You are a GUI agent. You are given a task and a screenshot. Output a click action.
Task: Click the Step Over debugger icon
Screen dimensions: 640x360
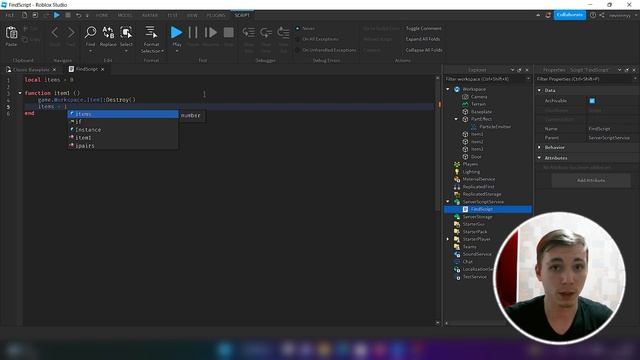pos(266,32)
